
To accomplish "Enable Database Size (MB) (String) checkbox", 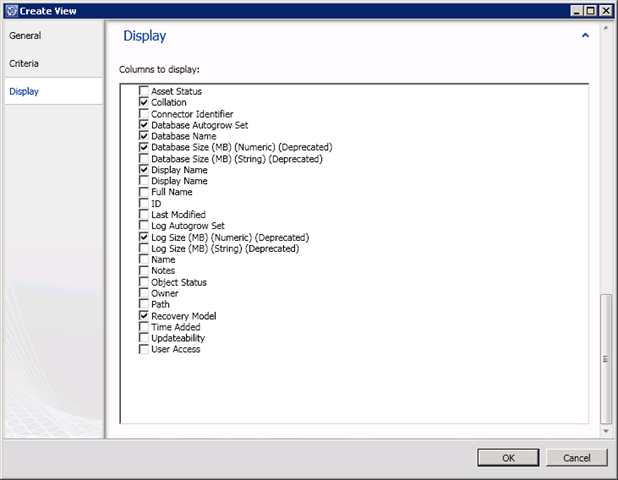I will (144, 158).
